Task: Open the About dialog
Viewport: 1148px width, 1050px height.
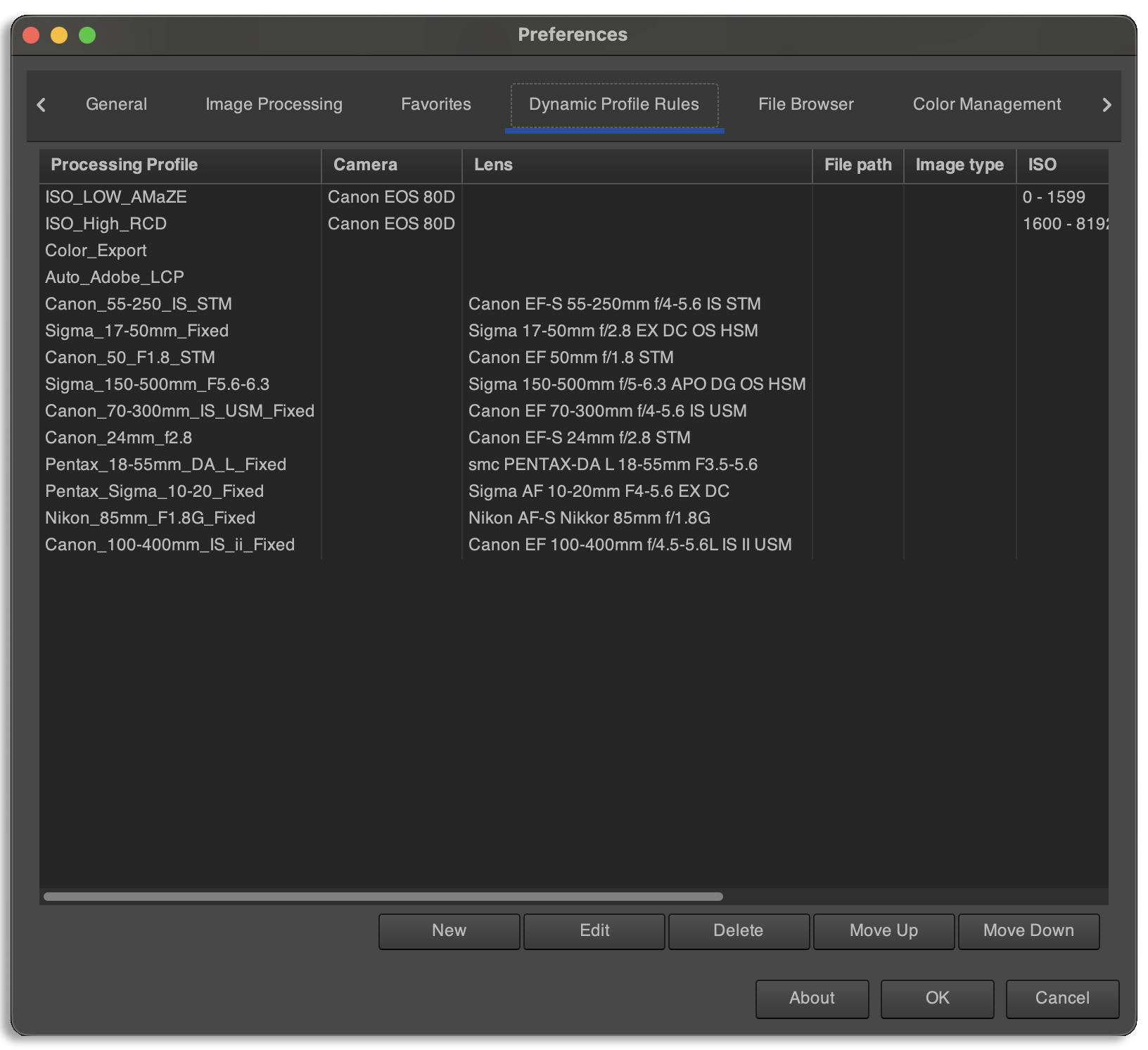Action: tap(812, 998)
